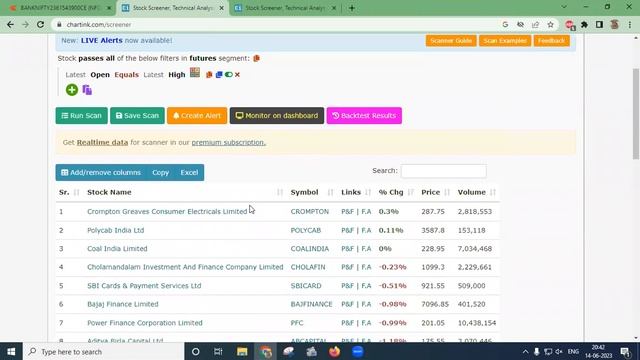
Task: Close the active Stock Screener tab
Action: pyautogui.click(x=222, y=8)
